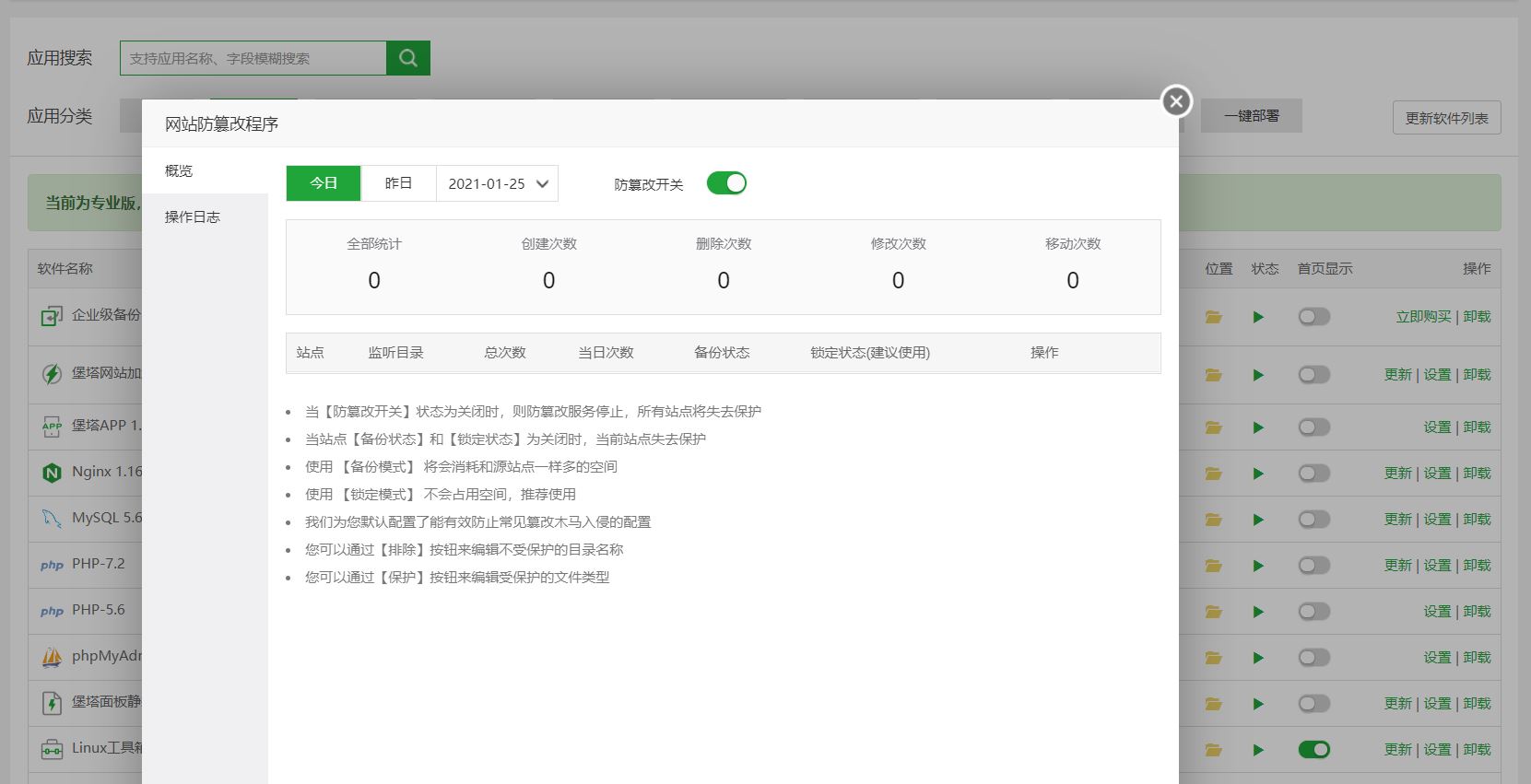Click the 一键部署 button
The height and width of the screenshot is (784, 1531).
point(1251,116)
